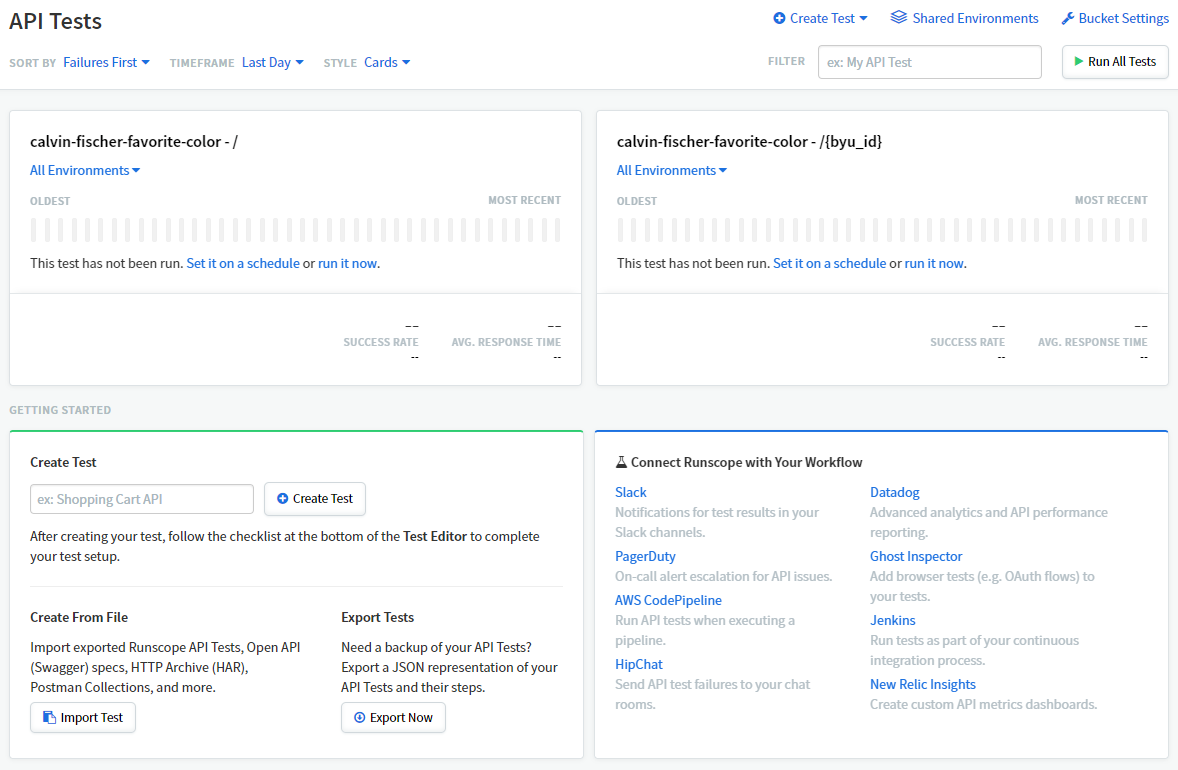Change Sort By from Failures First
Screen dimensions: 1178x770
[106, 62]
